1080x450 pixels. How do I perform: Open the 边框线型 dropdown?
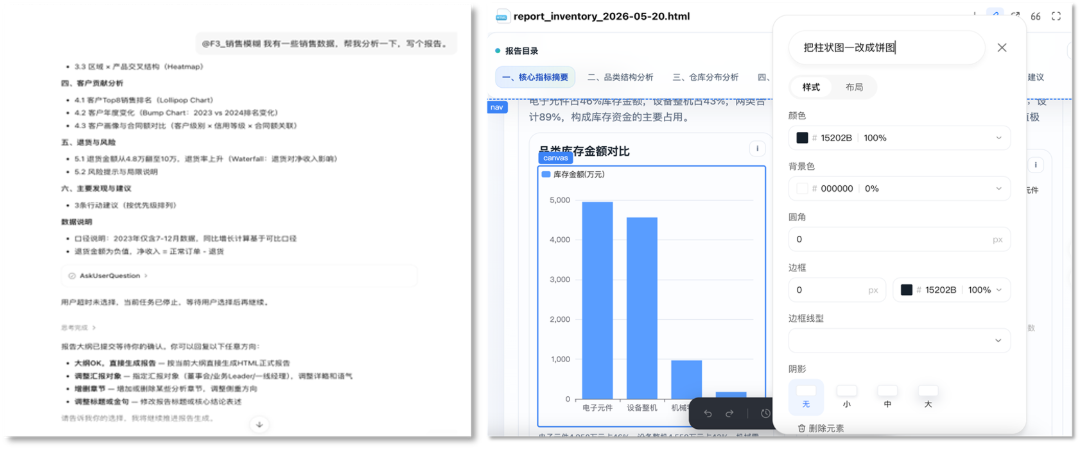[900, 340]
